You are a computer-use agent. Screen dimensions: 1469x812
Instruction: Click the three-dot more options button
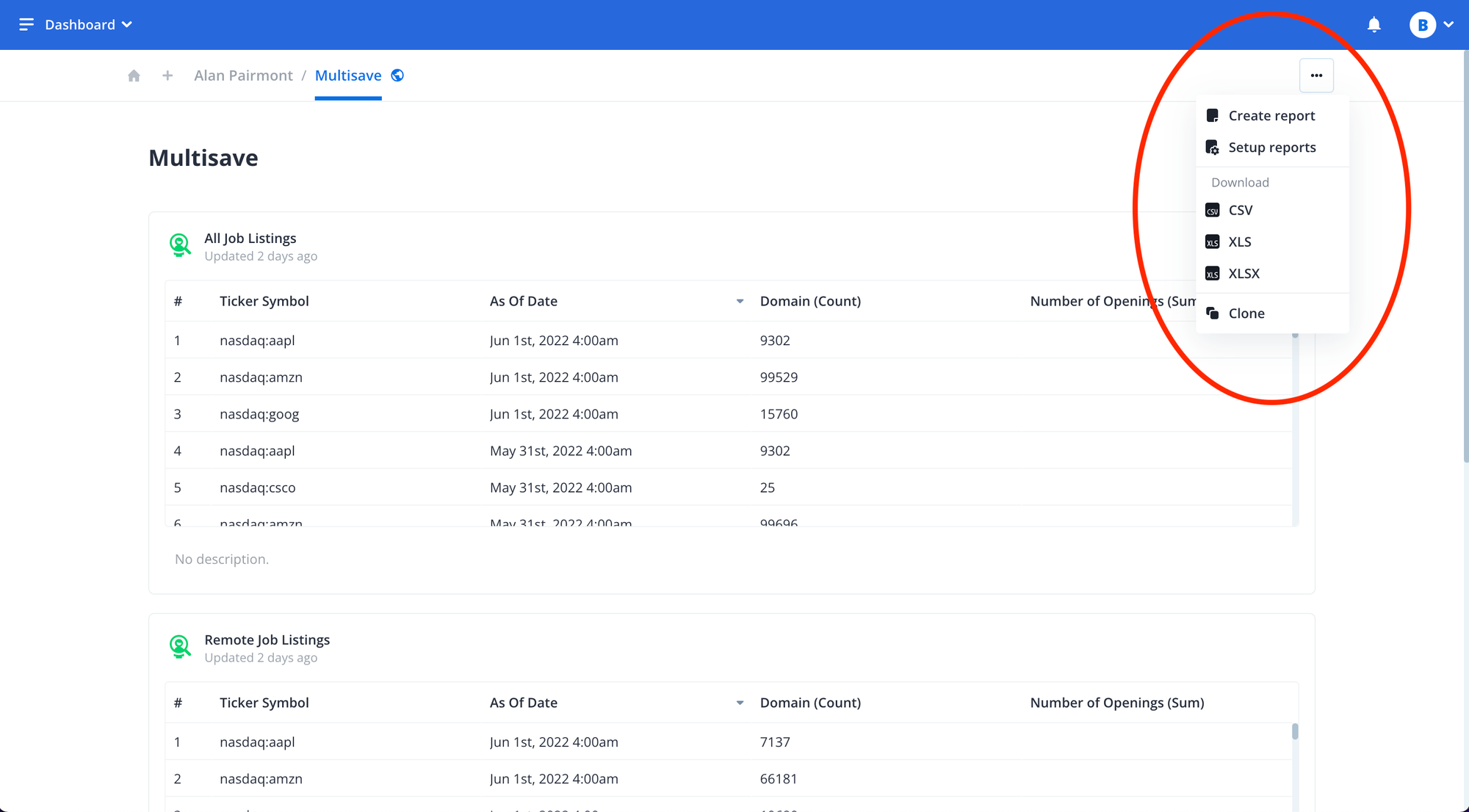1316,76
